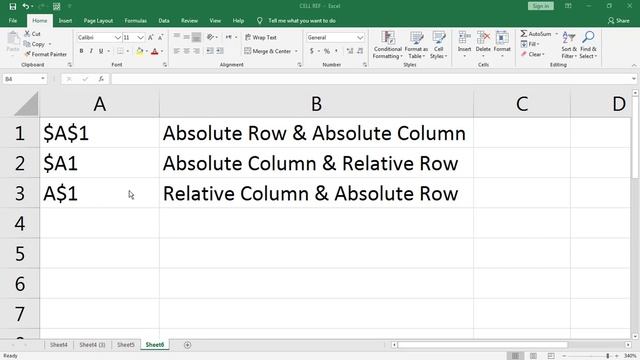640x360 pixels.
Task: Switch to Page Layout view in status bar
Action: pyautogui.click(x=533, y=356)
